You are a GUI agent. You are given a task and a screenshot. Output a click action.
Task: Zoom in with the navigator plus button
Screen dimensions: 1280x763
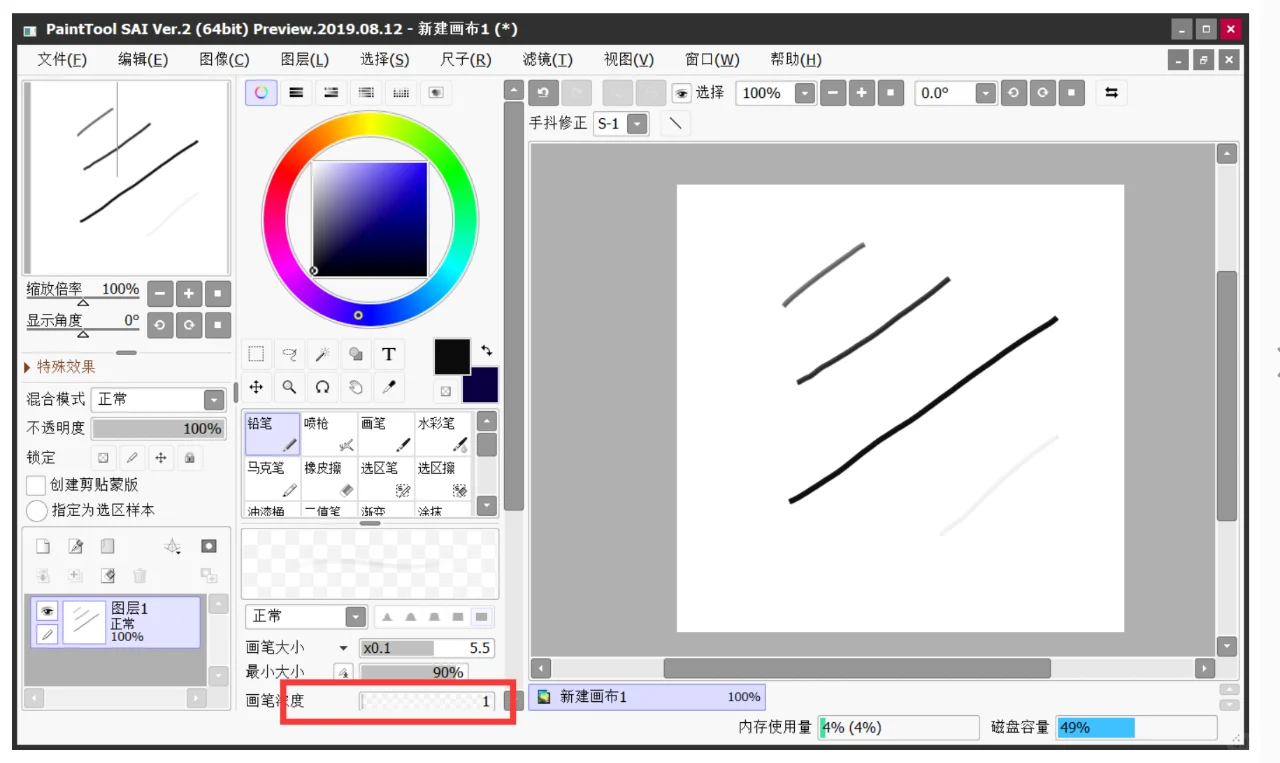click(189, 294)
